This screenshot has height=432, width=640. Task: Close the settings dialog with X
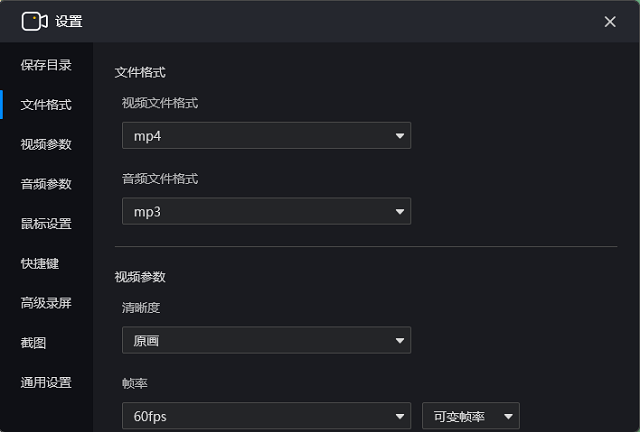click(x=610, y=22)
